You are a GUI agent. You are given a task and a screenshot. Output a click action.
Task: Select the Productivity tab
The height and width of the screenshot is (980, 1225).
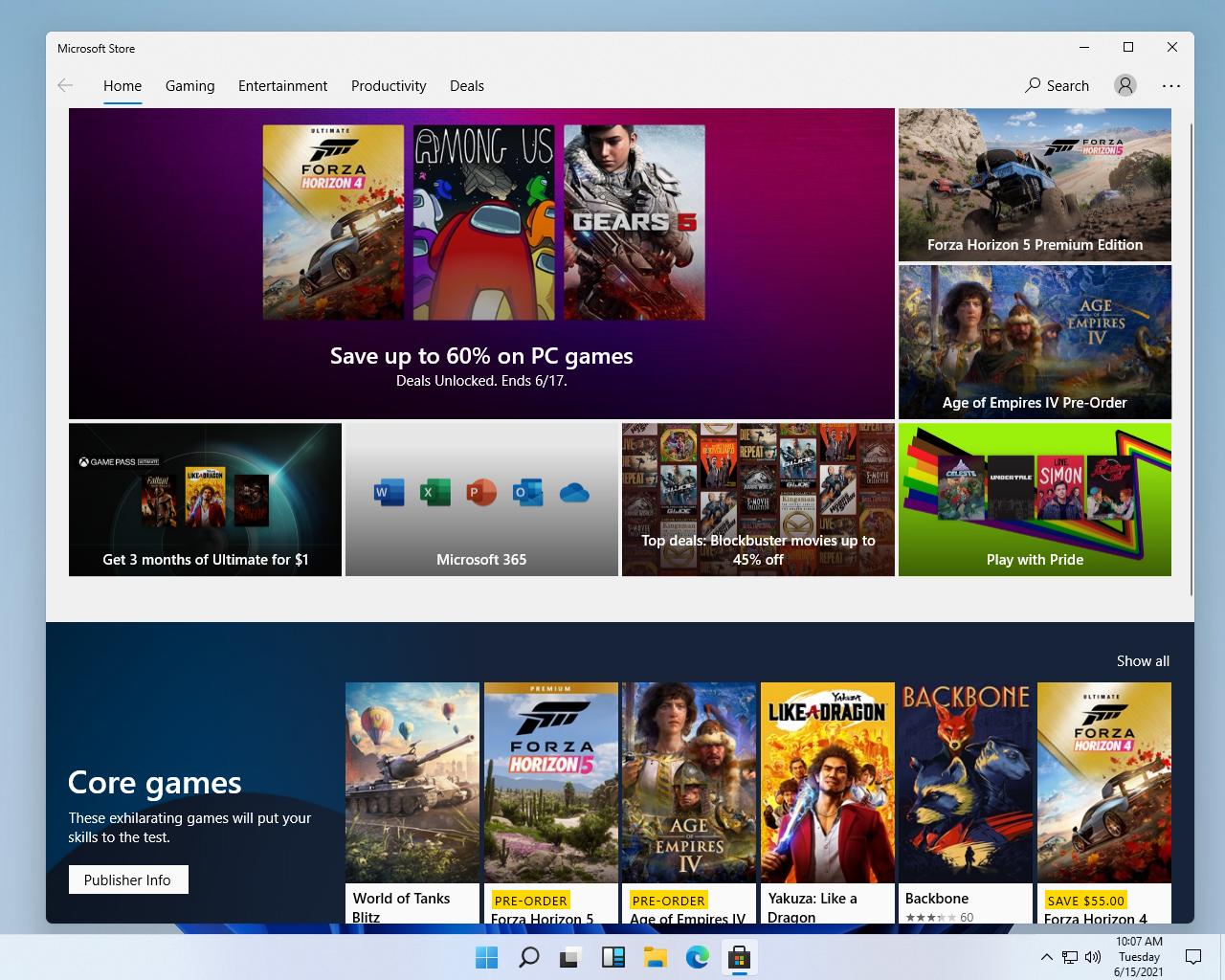point(389,85)
